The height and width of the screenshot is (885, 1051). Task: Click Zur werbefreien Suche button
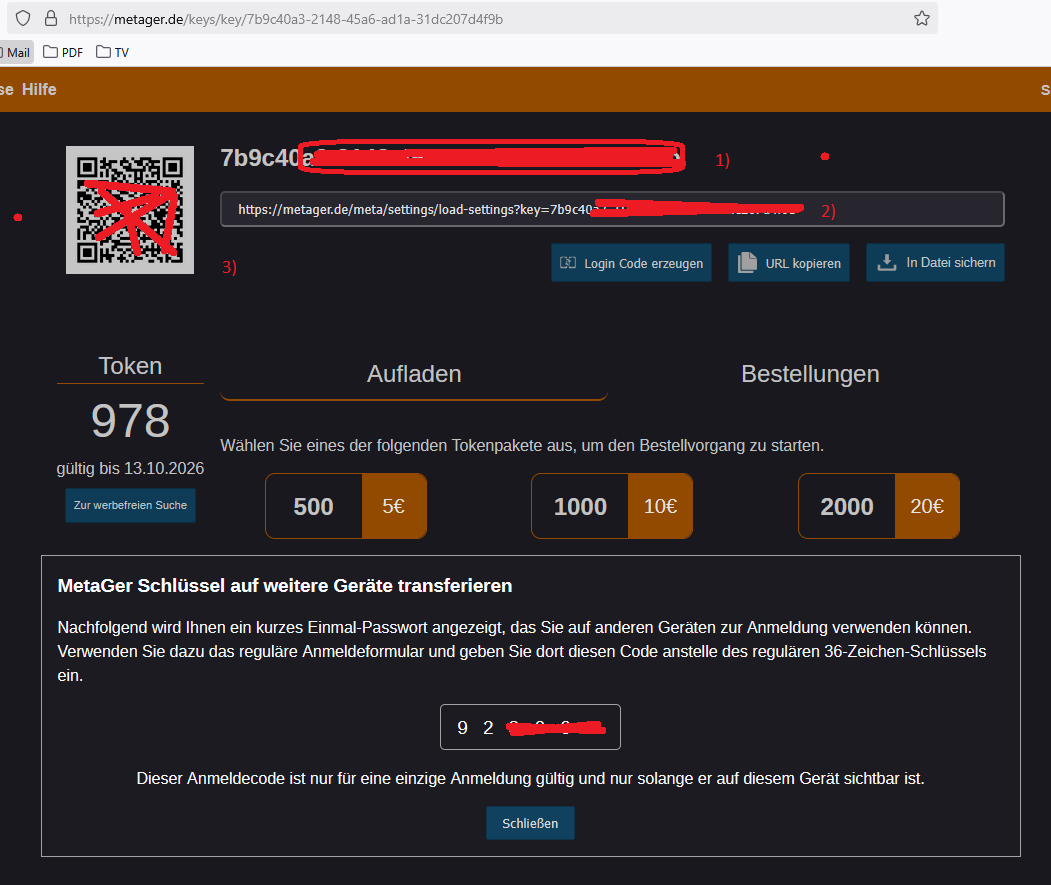(x=130, y=506)
